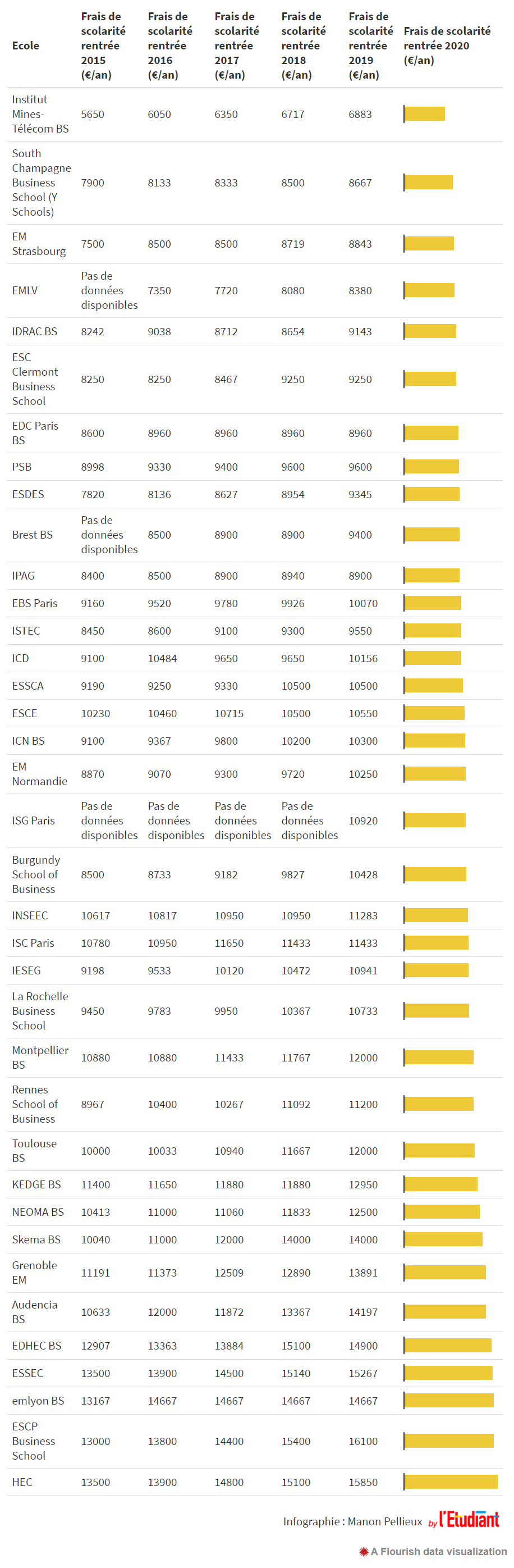Open "A Flourish data visualization" link
This screenshot has width=514, height=1568.
[439, 1552]
